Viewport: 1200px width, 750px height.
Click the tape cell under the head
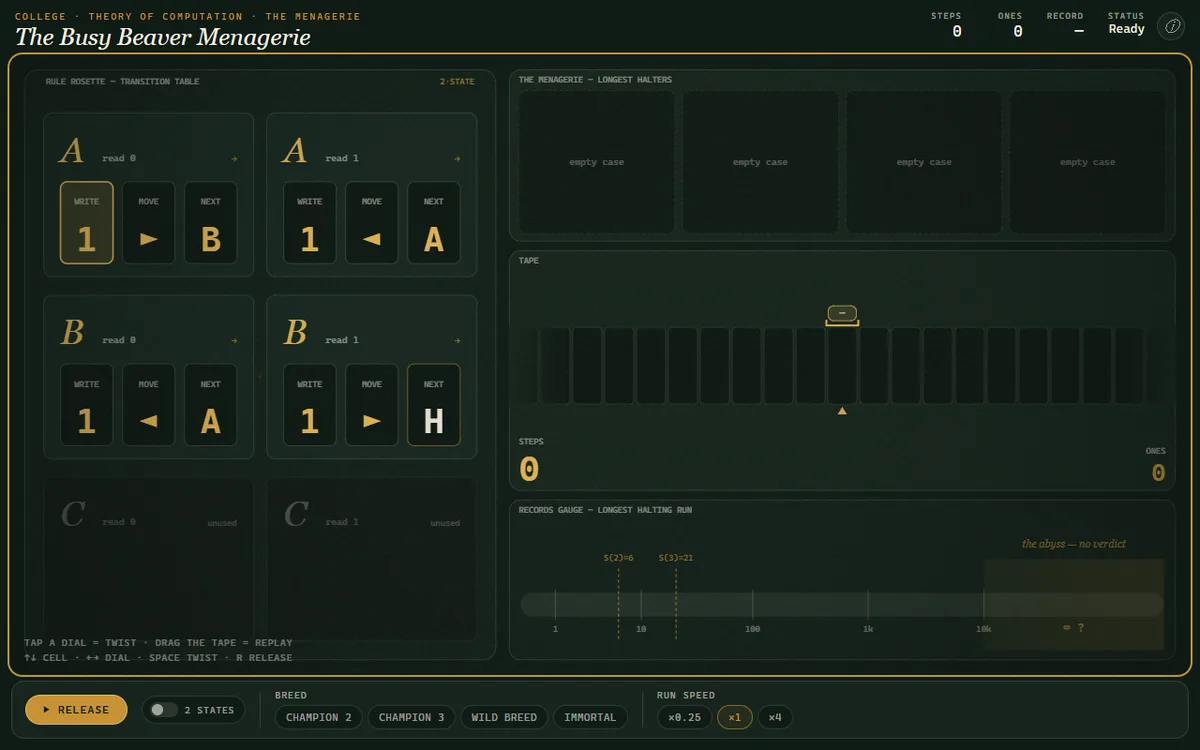pyautogui.click(x=842, y=365)
